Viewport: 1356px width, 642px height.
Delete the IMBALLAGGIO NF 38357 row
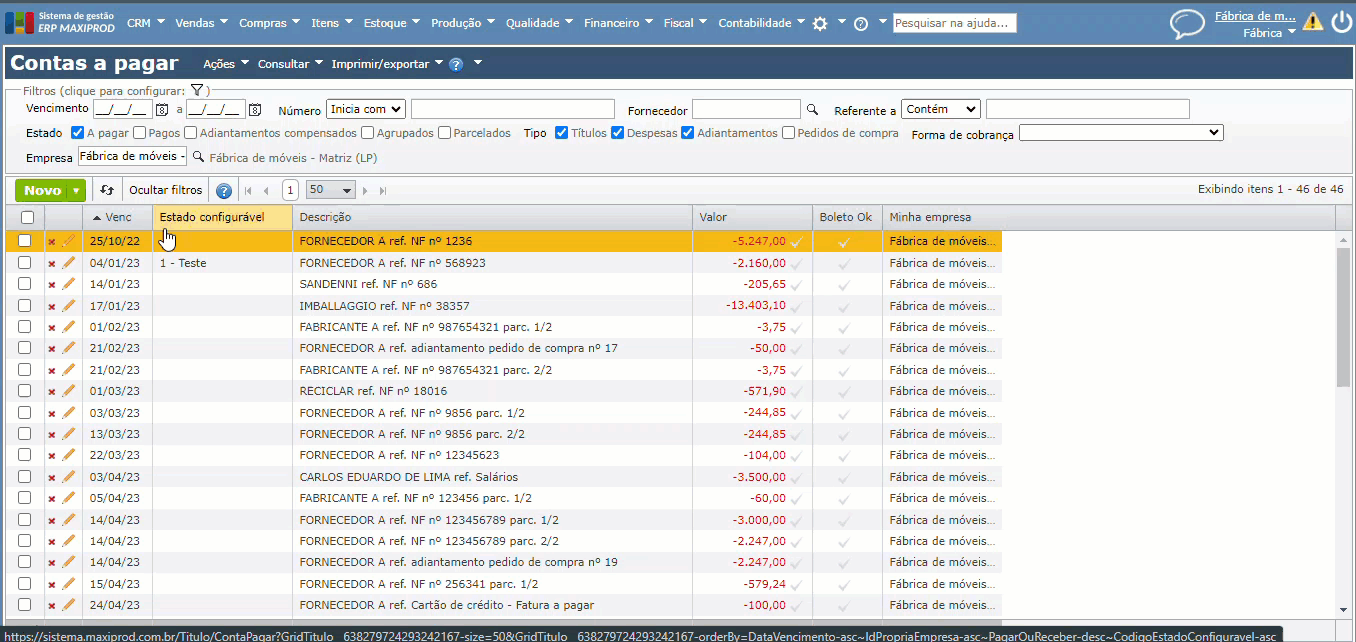52,306
